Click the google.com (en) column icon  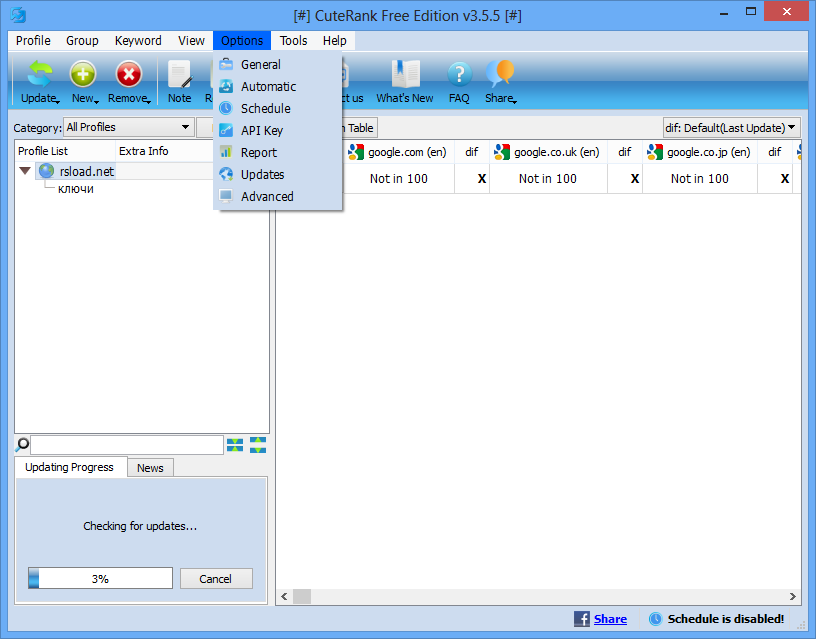(x=356, y=152)
